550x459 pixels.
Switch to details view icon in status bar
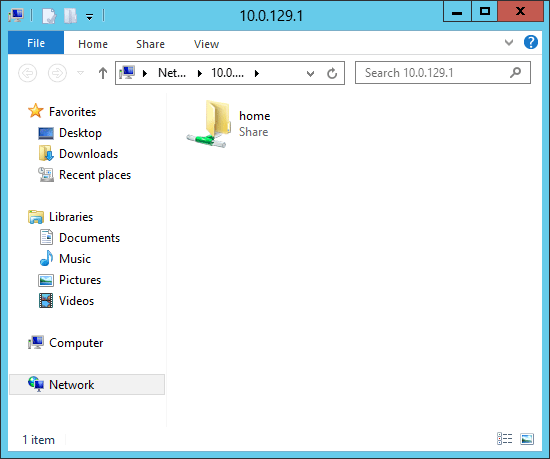pos(504,439)
